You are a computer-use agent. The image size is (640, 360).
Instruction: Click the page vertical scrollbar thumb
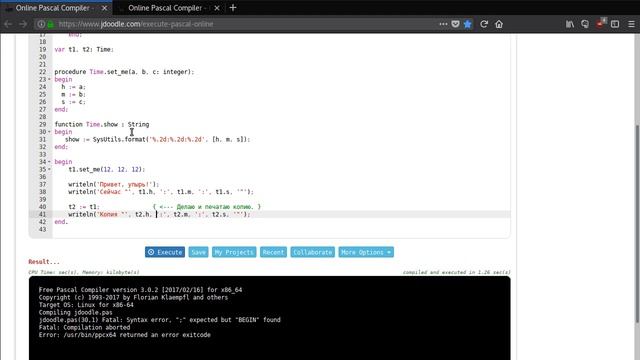pos(637,224)
